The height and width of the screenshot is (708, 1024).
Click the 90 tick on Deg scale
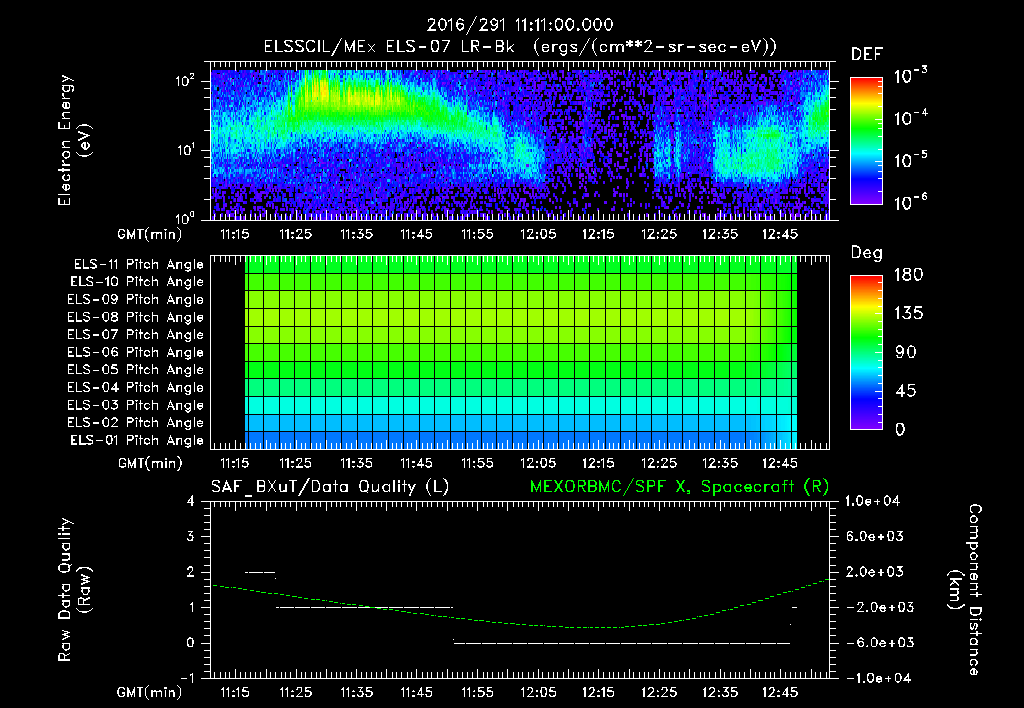click(906, 353)
